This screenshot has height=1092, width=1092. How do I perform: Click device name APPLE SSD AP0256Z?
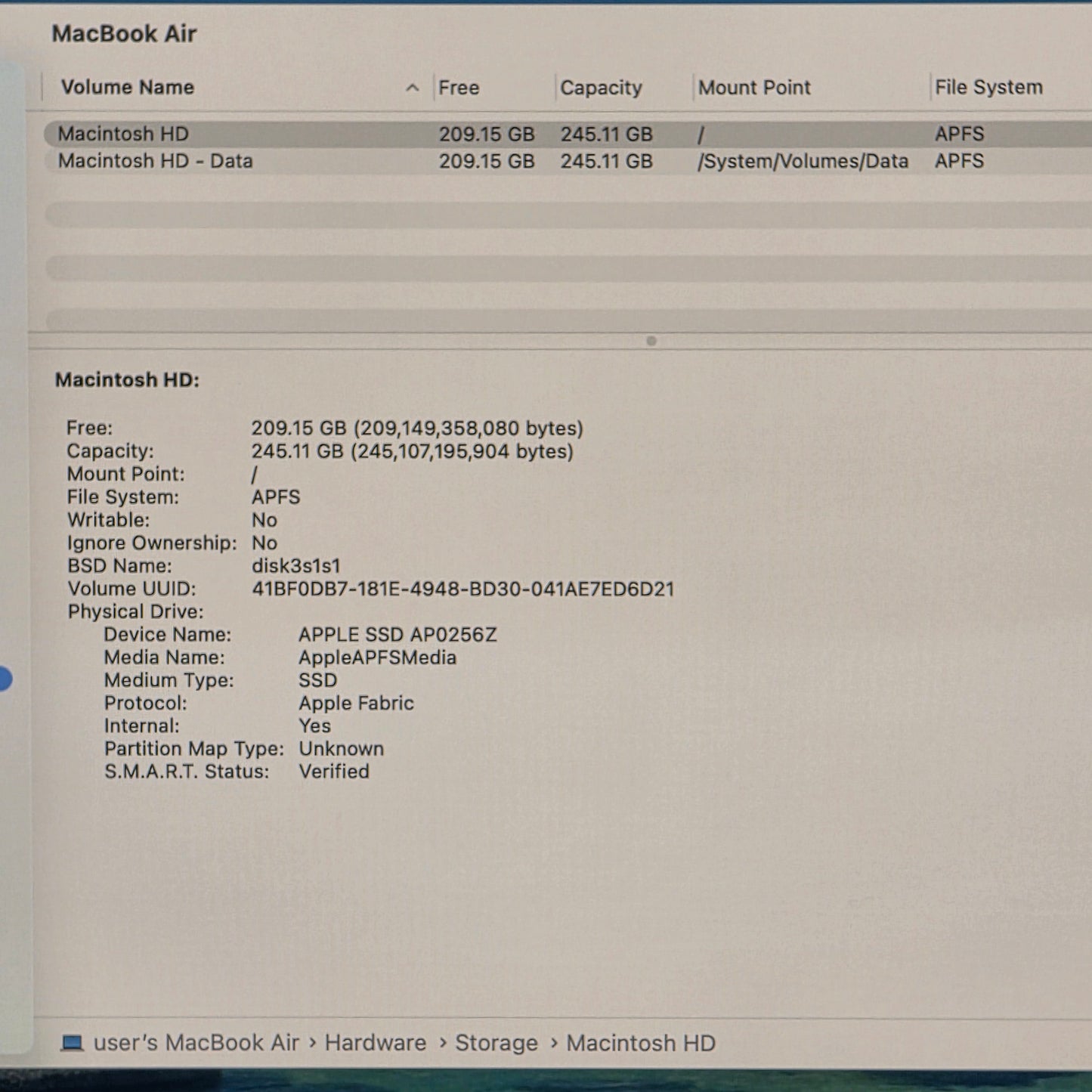[x=398, y=635]
